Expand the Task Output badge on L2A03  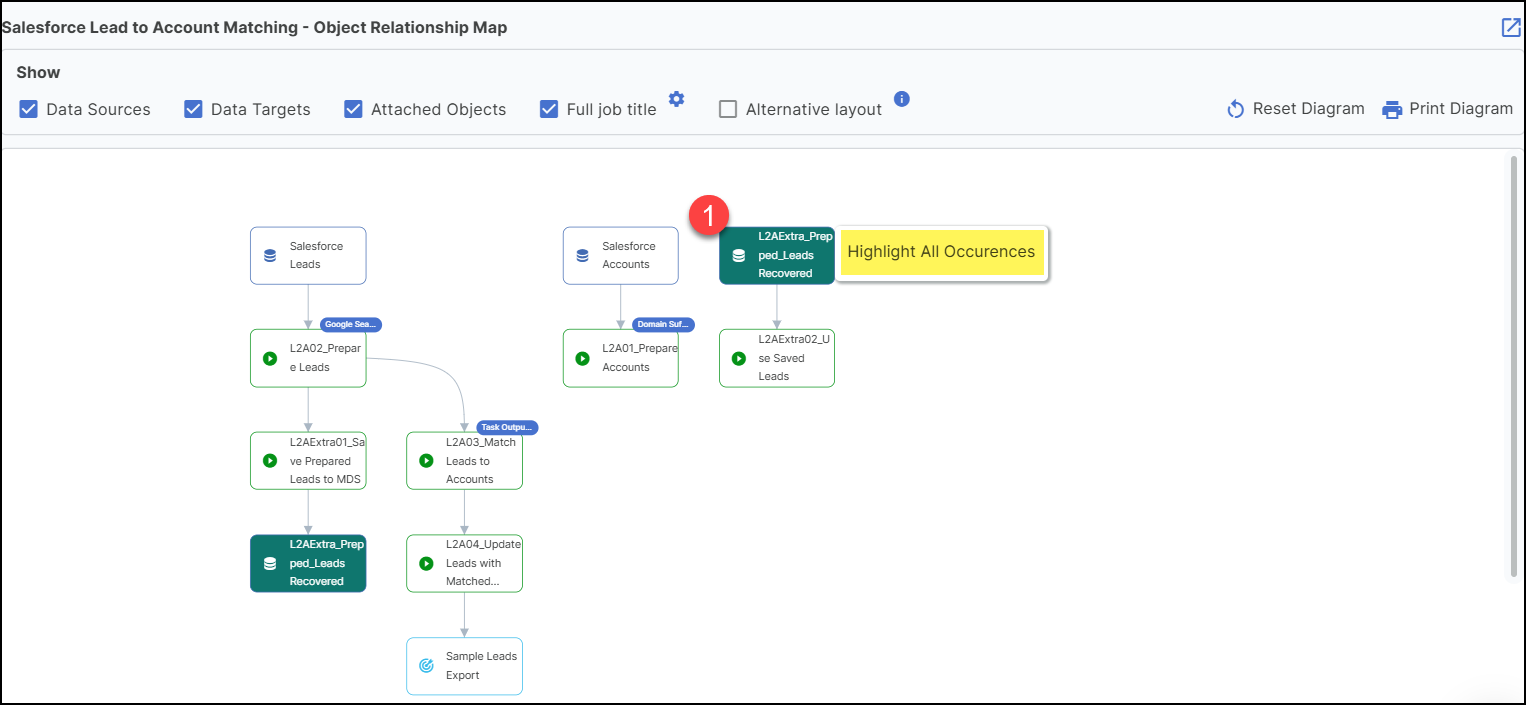(507, 427)
